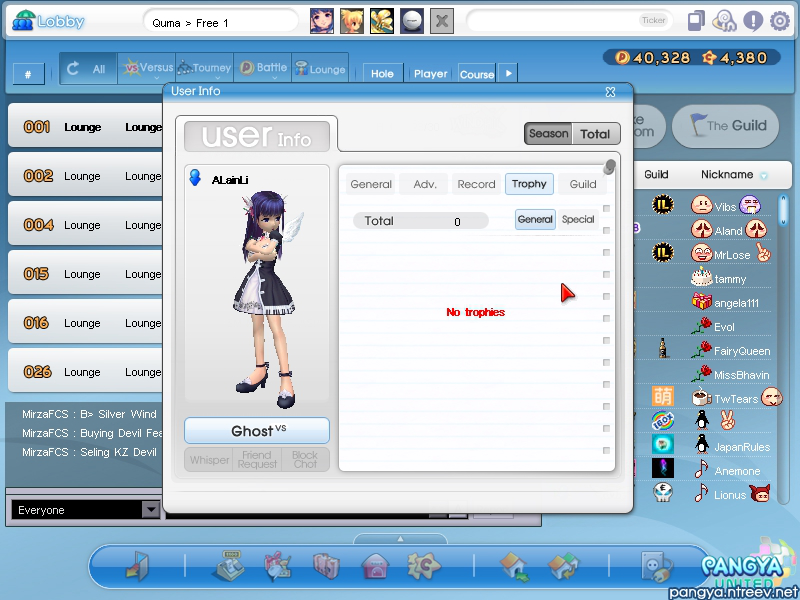Click The Guild button
Viewport: 800px width, 600px height.
pos(725,125)
